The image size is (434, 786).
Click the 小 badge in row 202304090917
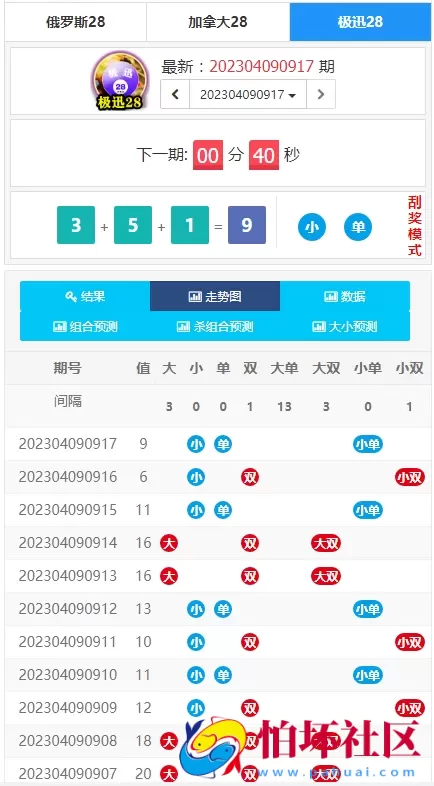(196, 444)
